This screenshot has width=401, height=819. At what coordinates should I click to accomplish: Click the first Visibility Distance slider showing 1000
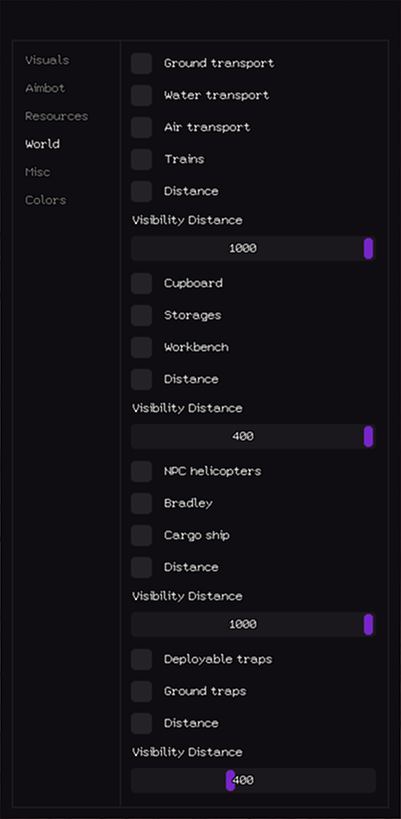point(253,248)
